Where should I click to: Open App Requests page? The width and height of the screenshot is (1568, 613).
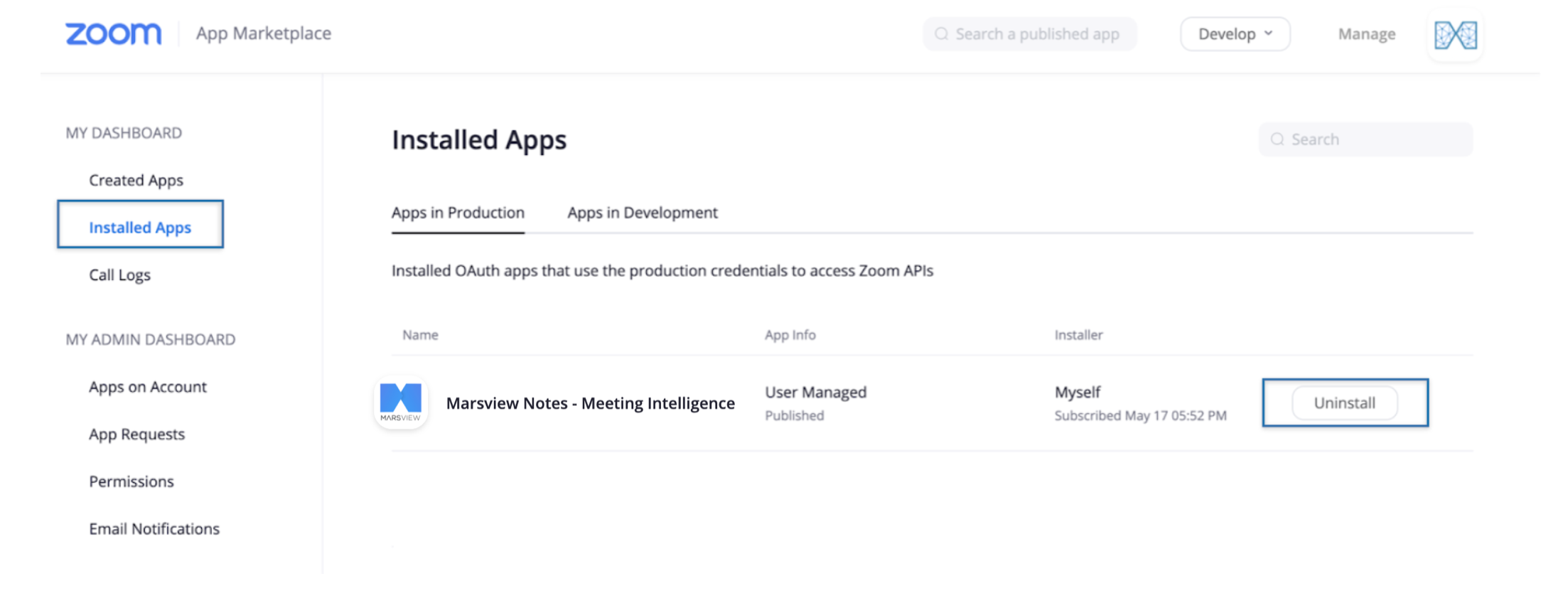[x=136, y=434]
